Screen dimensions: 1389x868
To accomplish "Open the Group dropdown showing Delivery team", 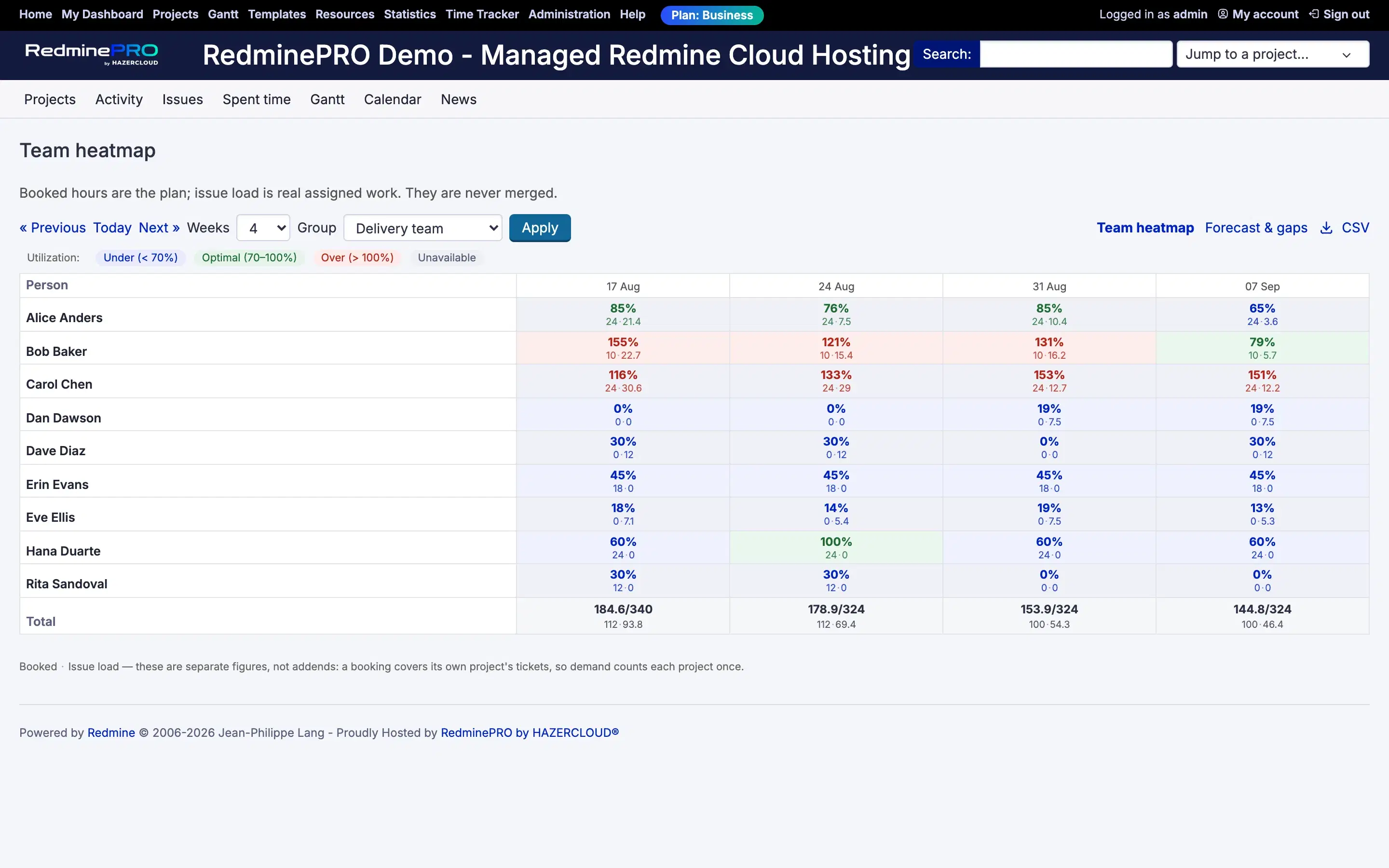I will click(422, 229).
